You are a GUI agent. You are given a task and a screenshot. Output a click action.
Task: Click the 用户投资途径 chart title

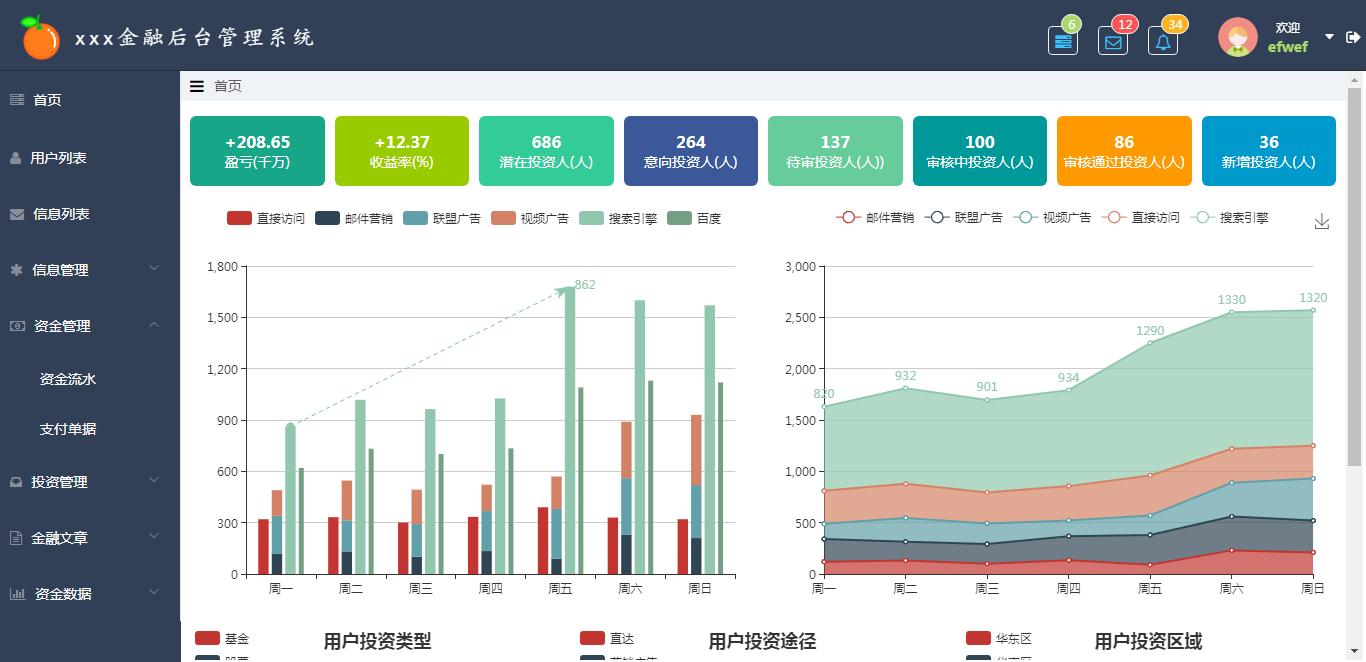pyautogui.click(x=762, y=641)
